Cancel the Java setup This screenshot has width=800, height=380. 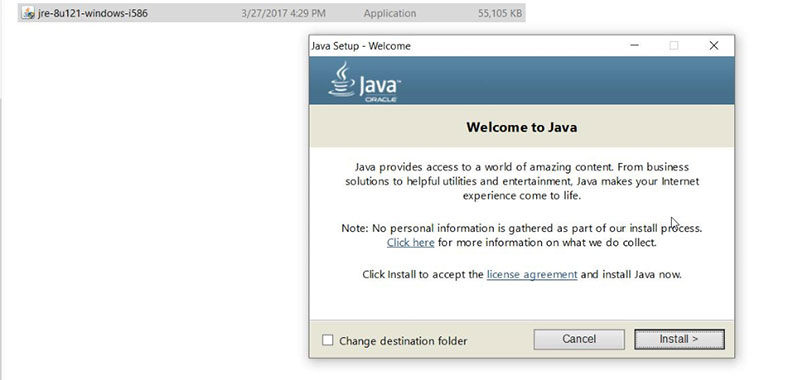coord(579,339)
